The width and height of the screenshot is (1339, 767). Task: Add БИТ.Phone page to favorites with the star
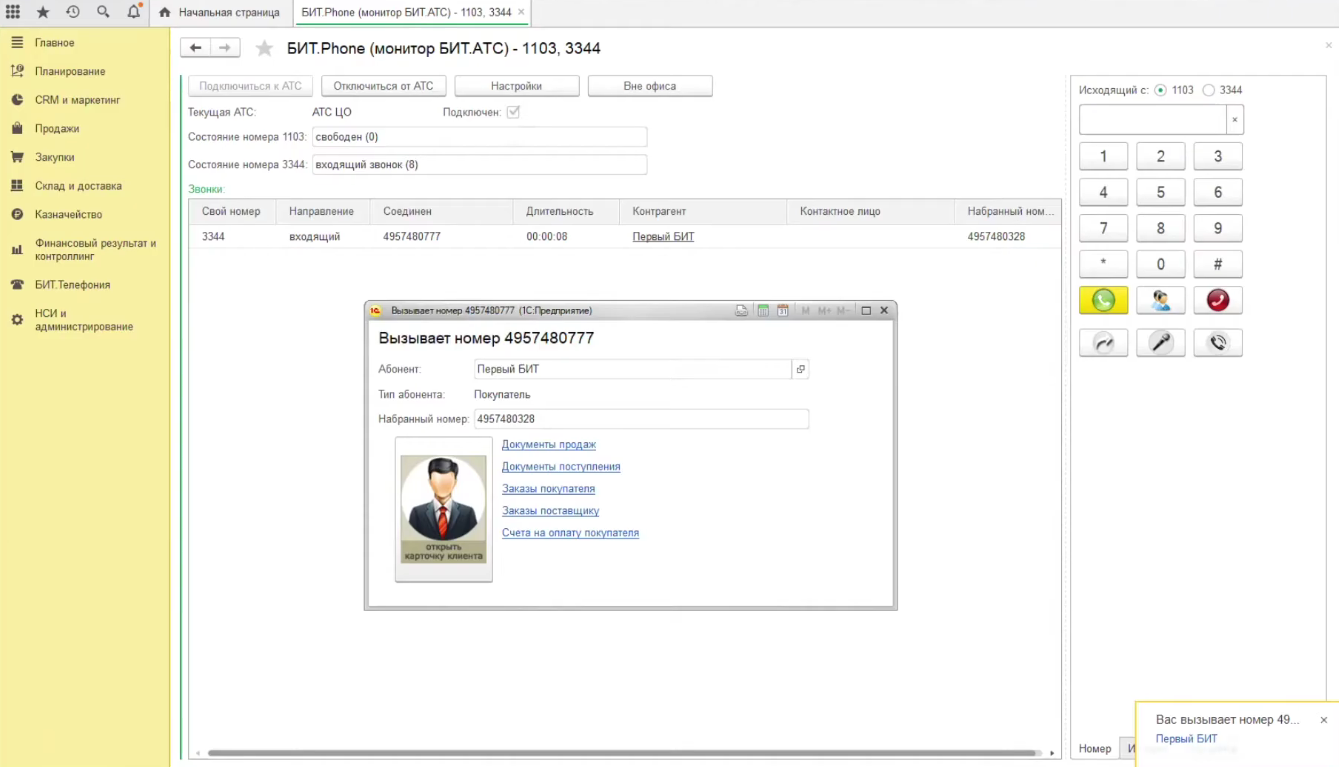click(x=264, y=48)
